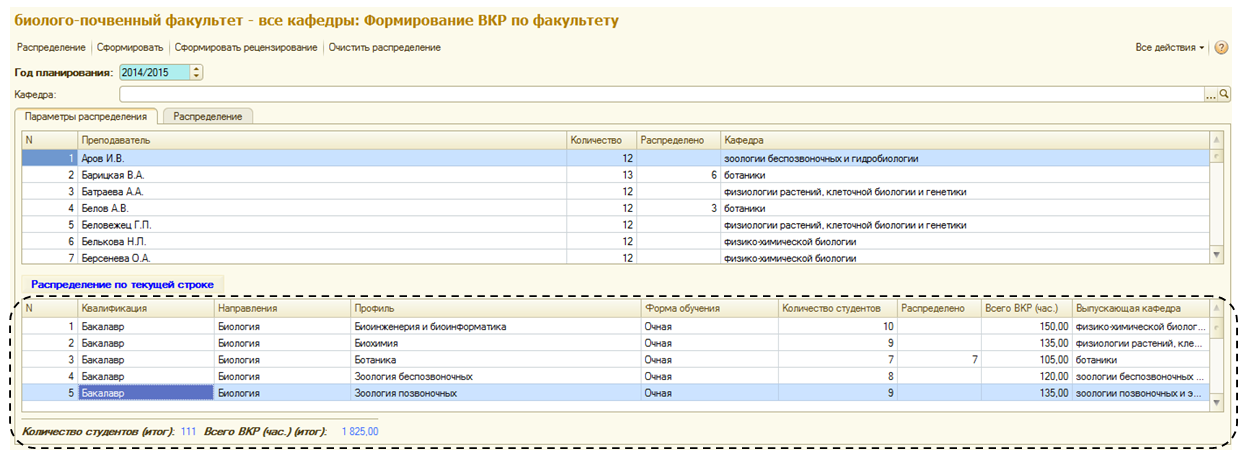Click selected Бакалавр cell in row 5

[x=146, y=393]
